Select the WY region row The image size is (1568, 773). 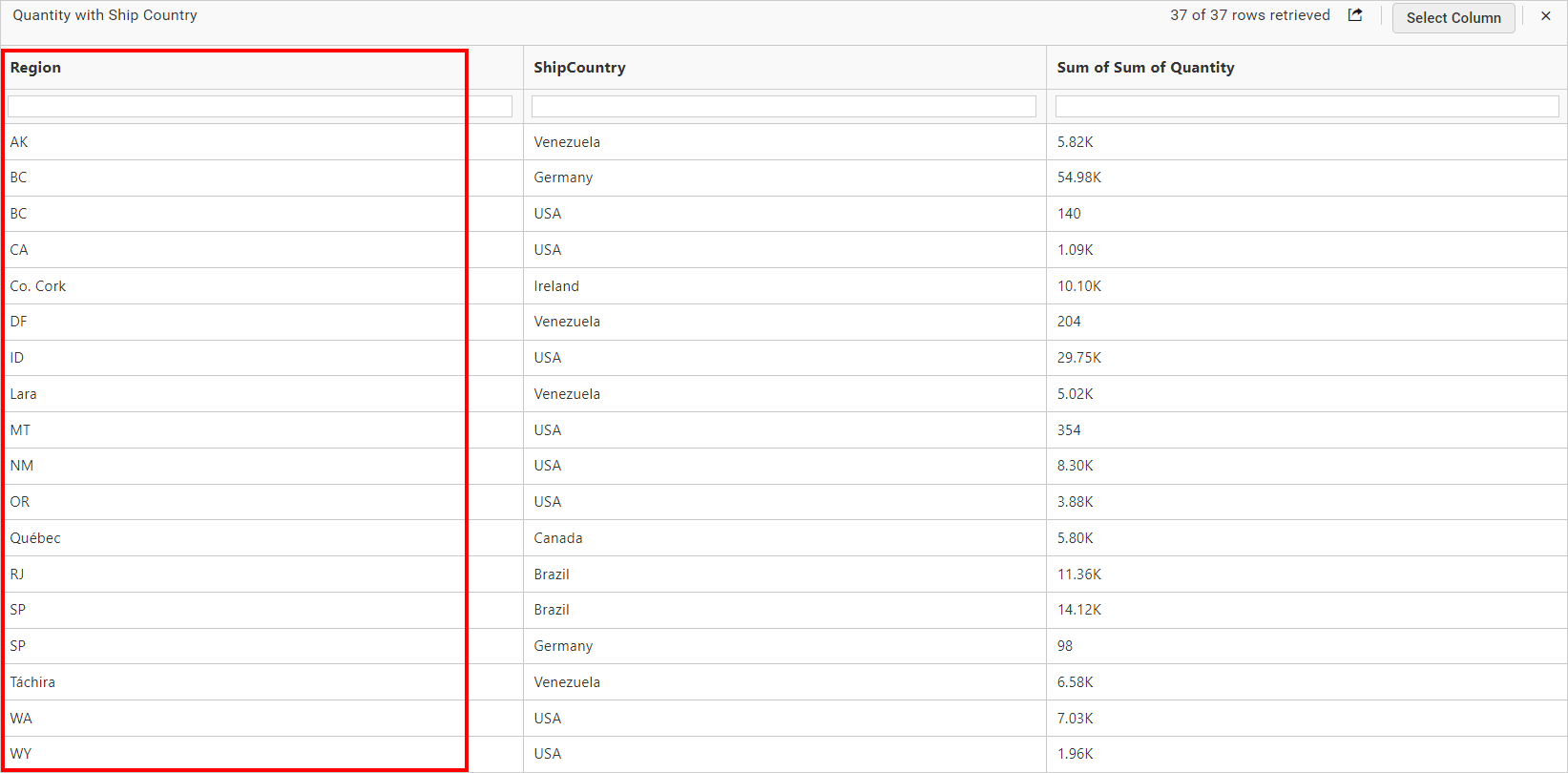[21, 754]
